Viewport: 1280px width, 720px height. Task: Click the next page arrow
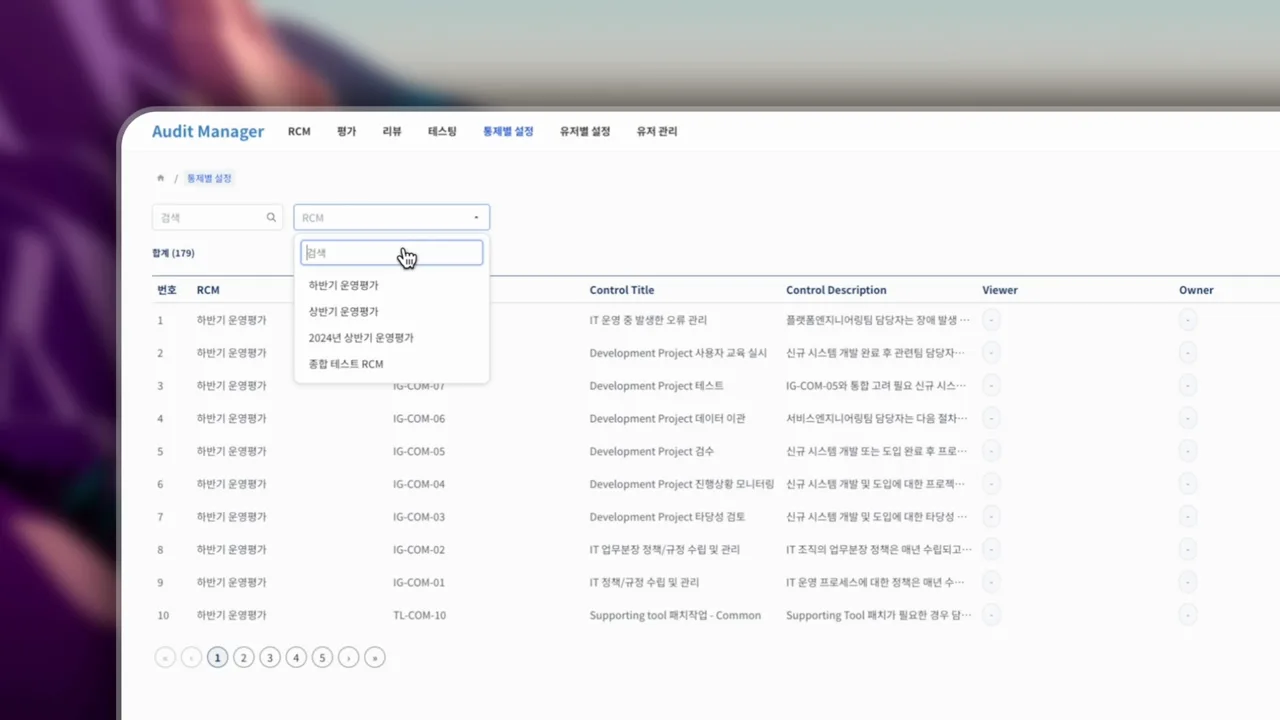348,657
